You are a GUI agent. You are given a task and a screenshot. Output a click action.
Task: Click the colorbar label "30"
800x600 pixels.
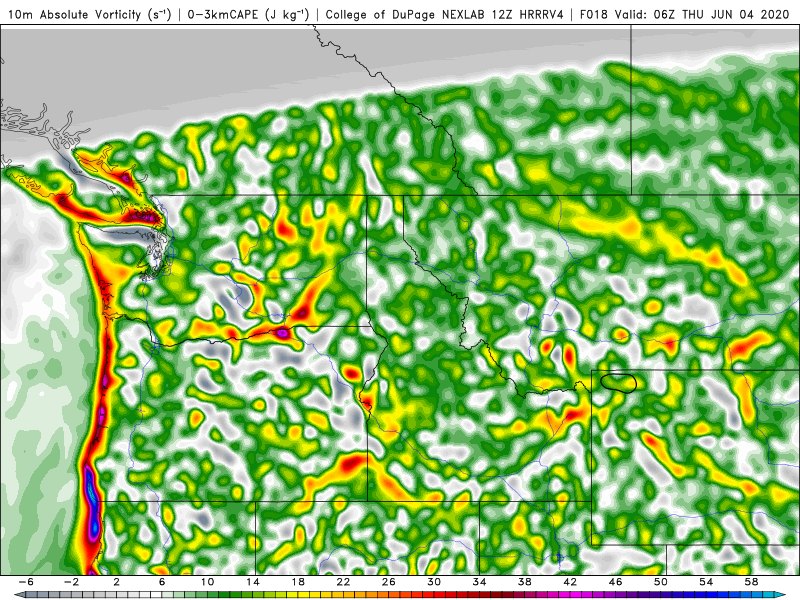[434, 582]
